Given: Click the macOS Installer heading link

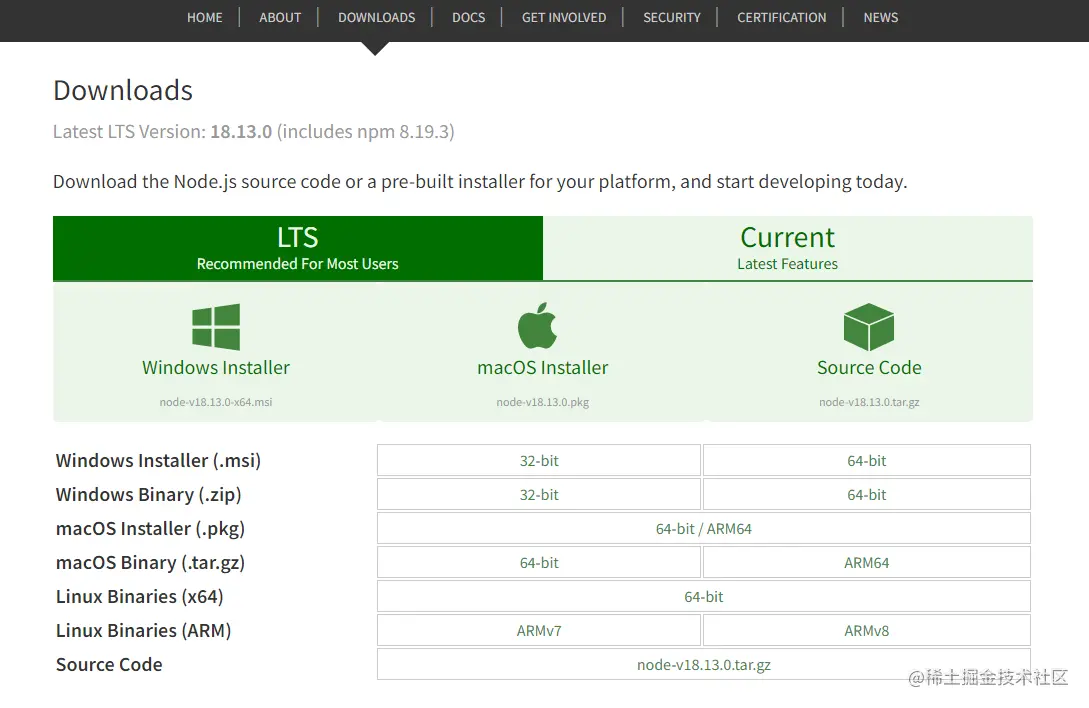Looking at the screenshot, I should coord(542,368).
